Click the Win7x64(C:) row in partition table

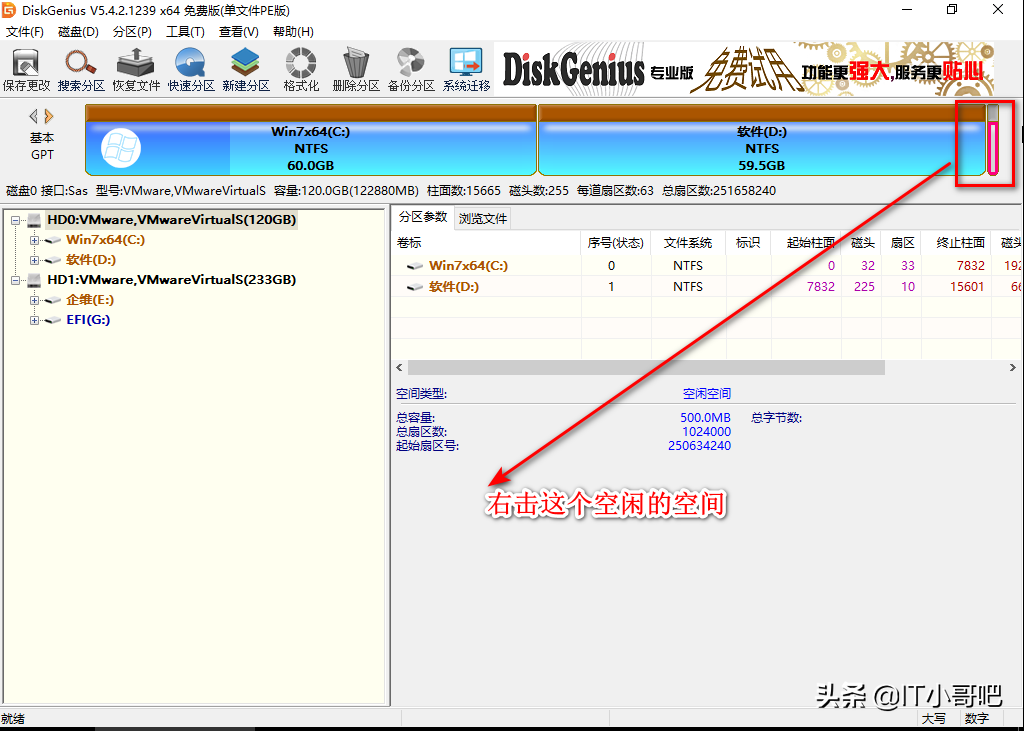707,265
